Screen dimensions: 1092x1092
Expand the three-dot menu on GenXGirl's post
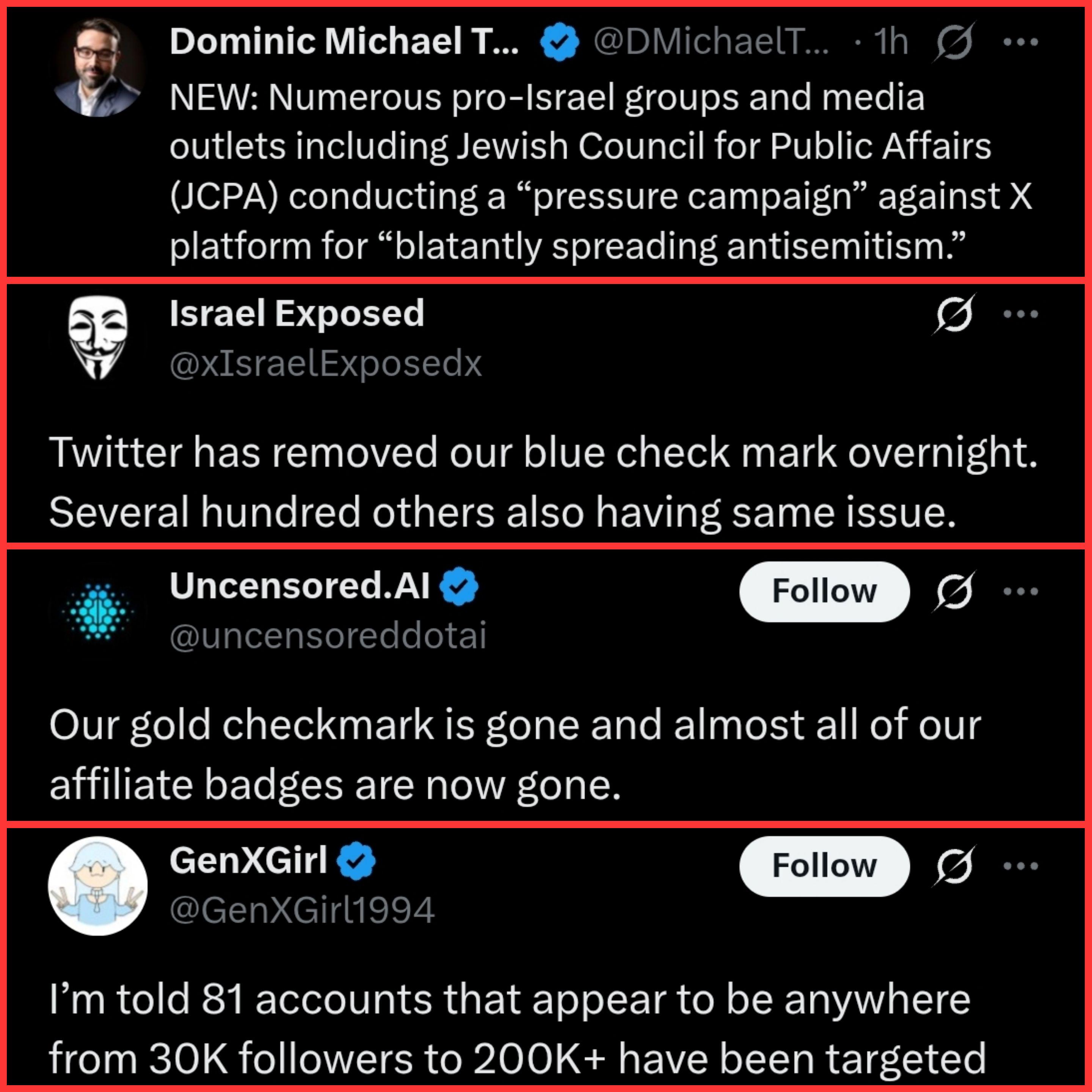point(1021,866)
